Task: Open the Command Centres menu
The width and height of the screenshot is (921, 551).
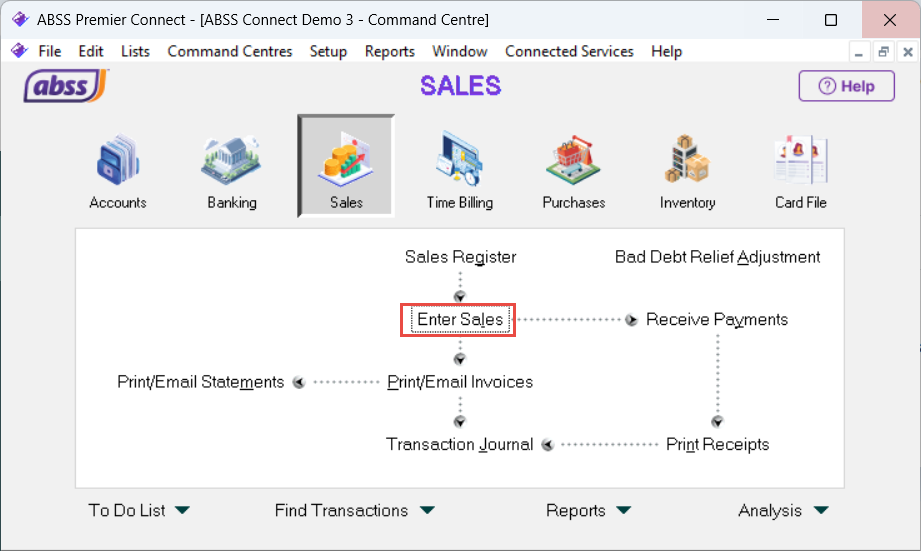Action: click(230, 51)
